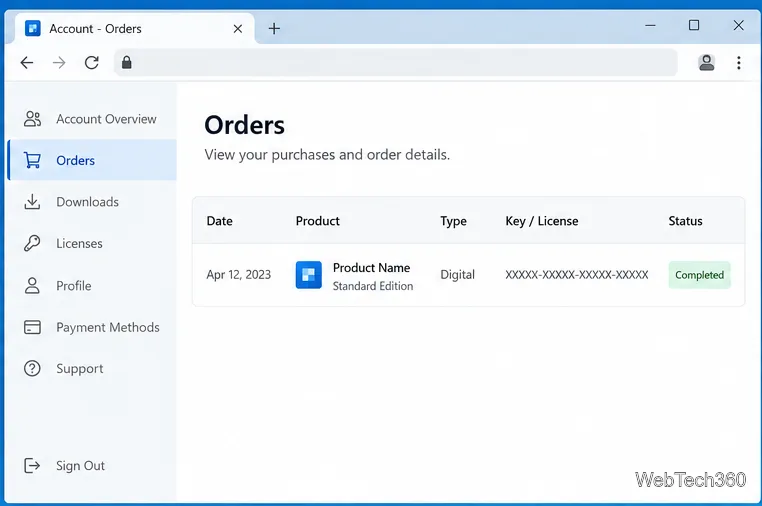Viewport: 762px width, 506px height.
Task: Click the 'View your purchases and order details.' text
Action: point(327,155)
